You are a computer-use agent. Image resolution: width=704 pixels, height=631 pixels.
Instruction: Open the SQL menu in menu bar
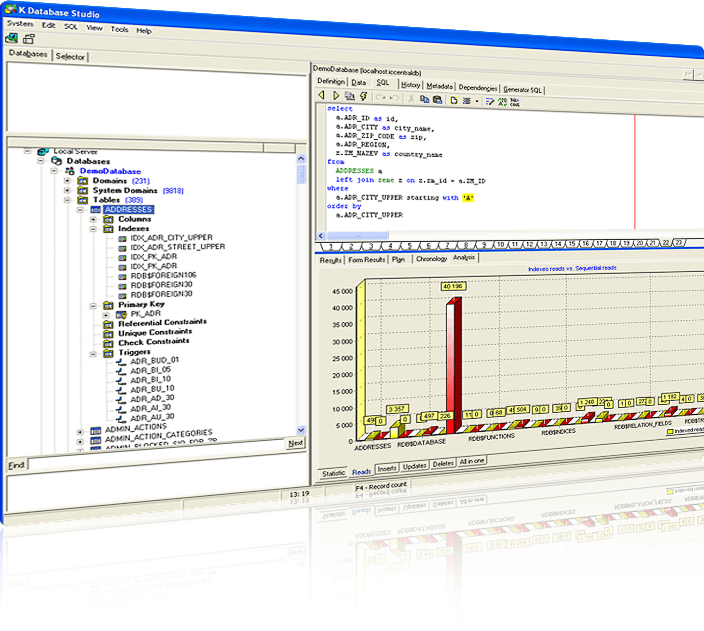[x=71, y=27]
